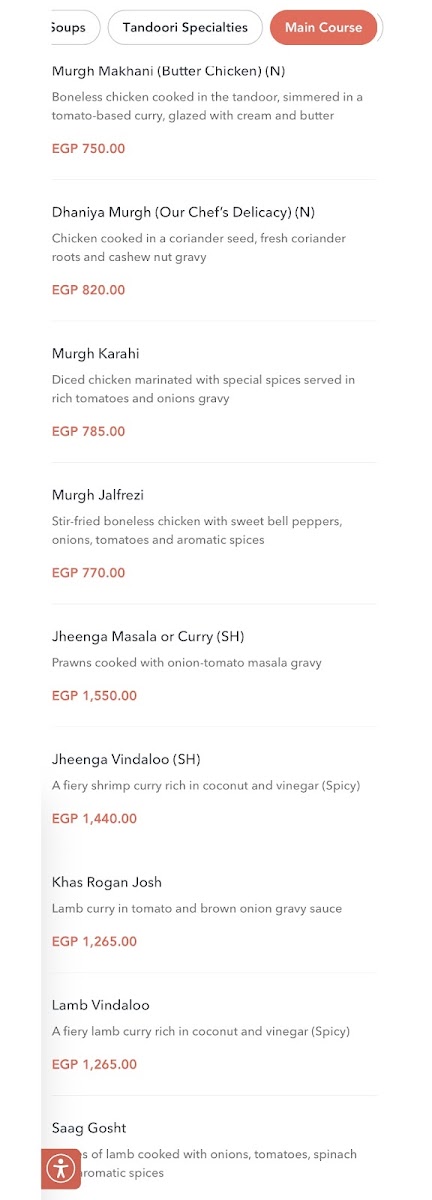Viewport: 432px width, 1200px height.
Task: Select the Saag Gosht dish
Action: (x=89, y=1128)
